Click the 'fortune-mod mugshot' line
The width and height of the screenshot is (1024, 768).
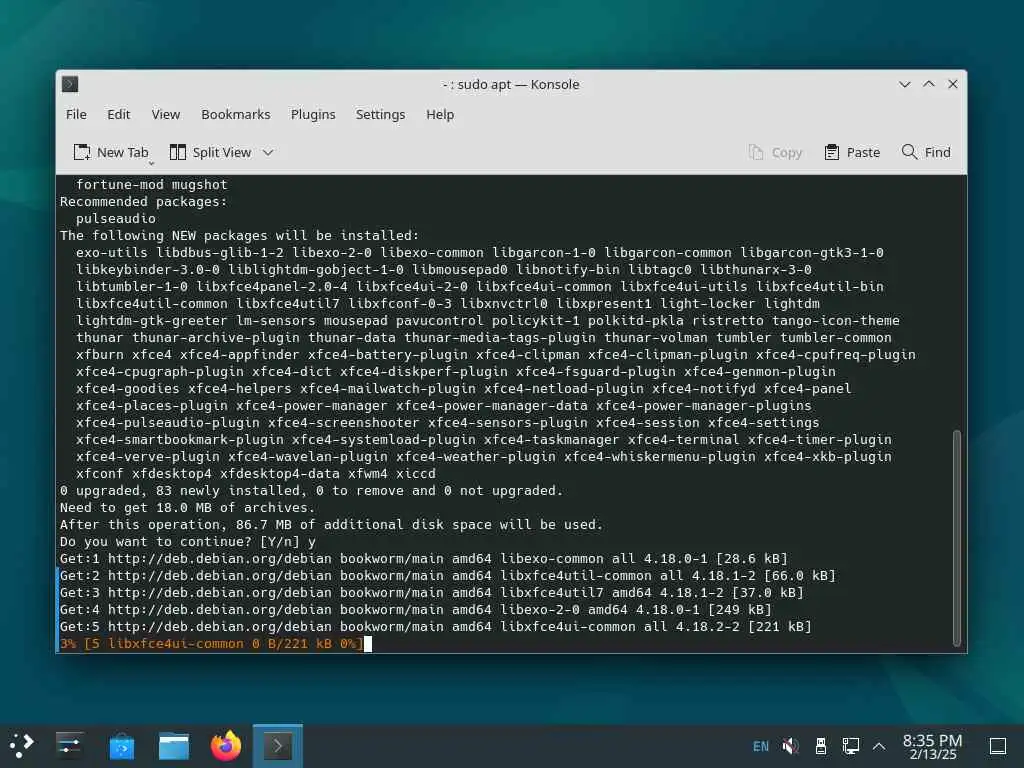(x=152, y=185)
